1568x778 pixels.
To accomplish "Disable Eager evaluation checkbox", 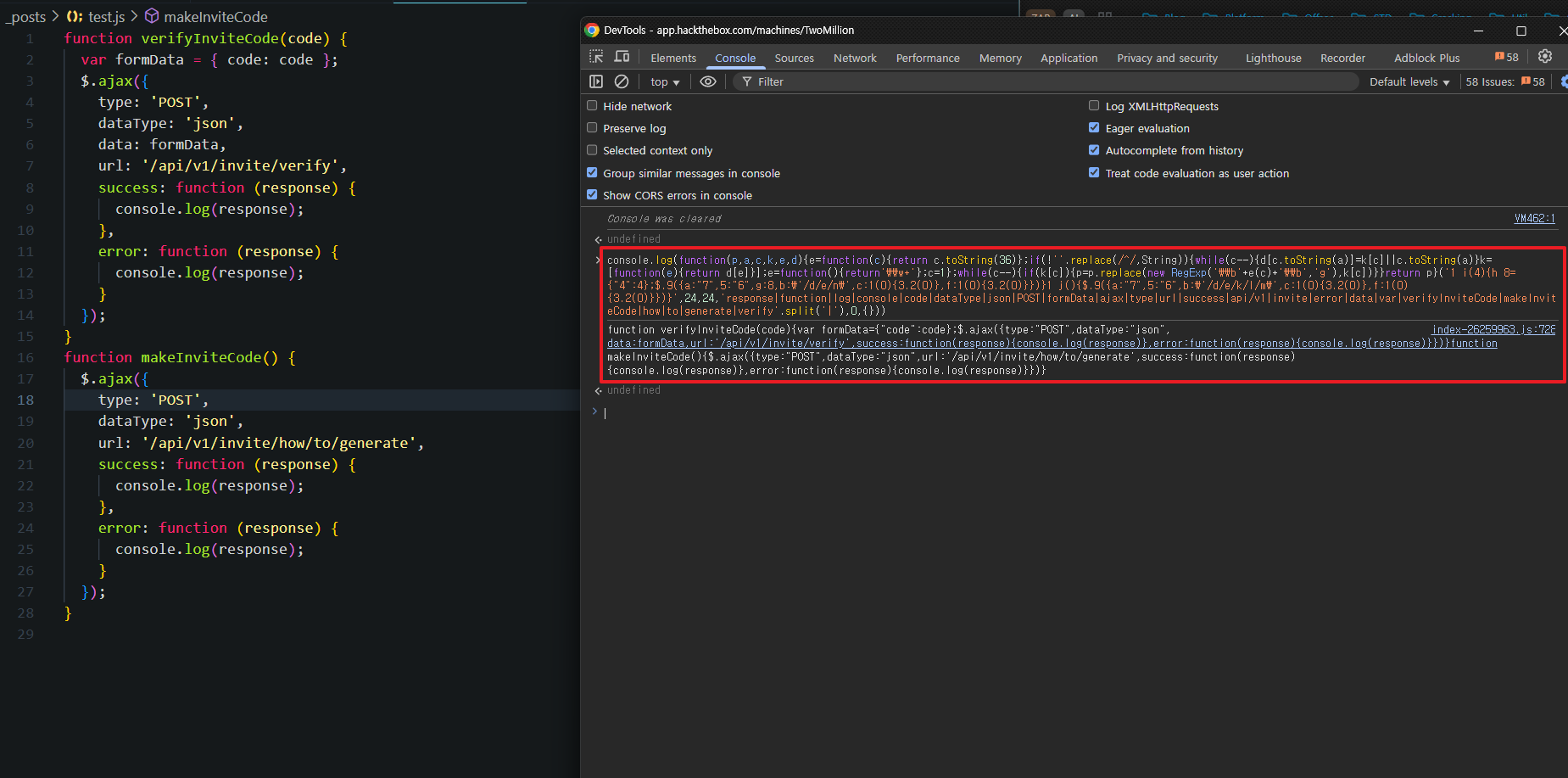I will (x=1094, y=128).
